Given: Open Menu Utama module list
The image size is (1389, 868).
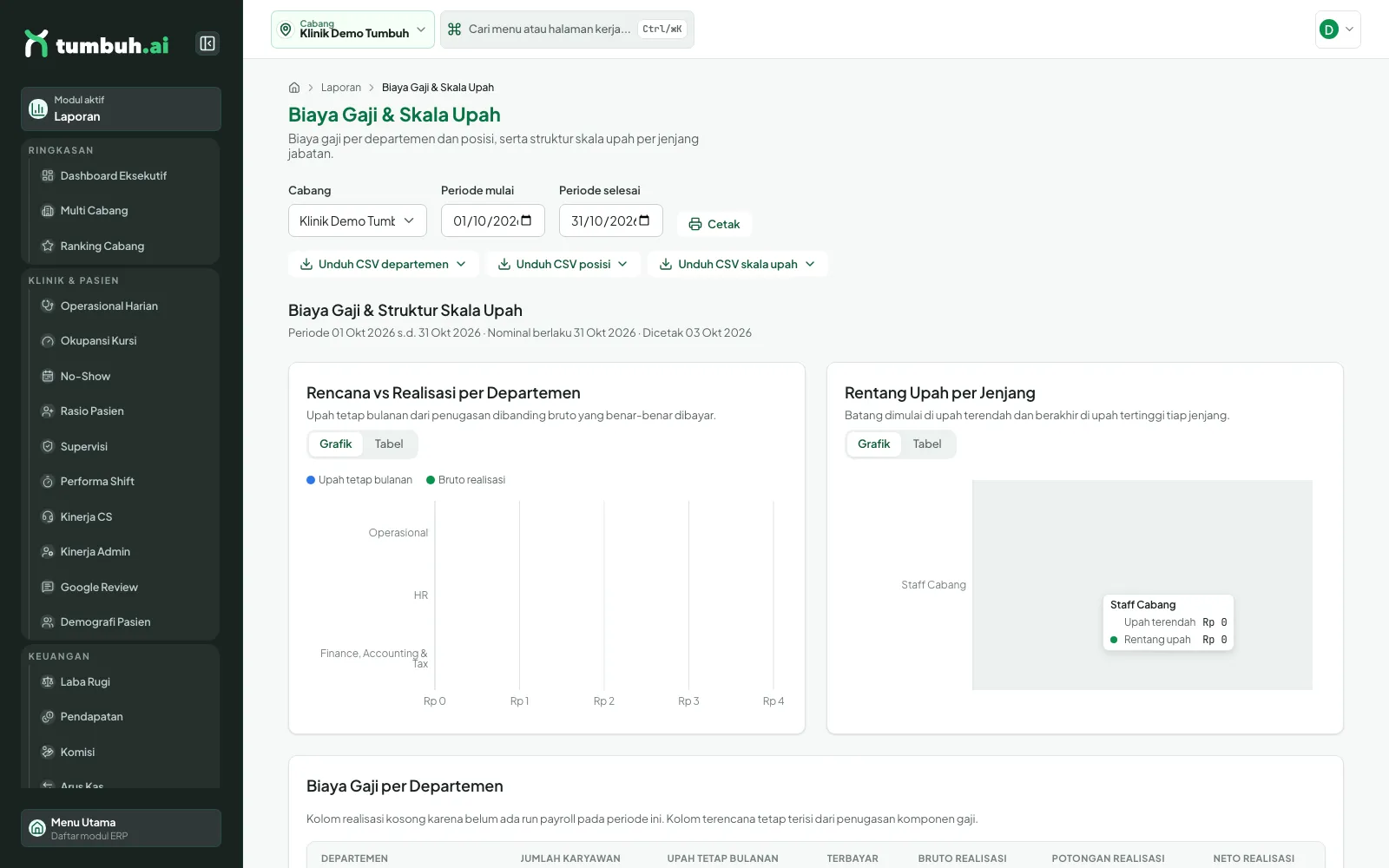Looking at the screenshot, I should tap(121, 828).
